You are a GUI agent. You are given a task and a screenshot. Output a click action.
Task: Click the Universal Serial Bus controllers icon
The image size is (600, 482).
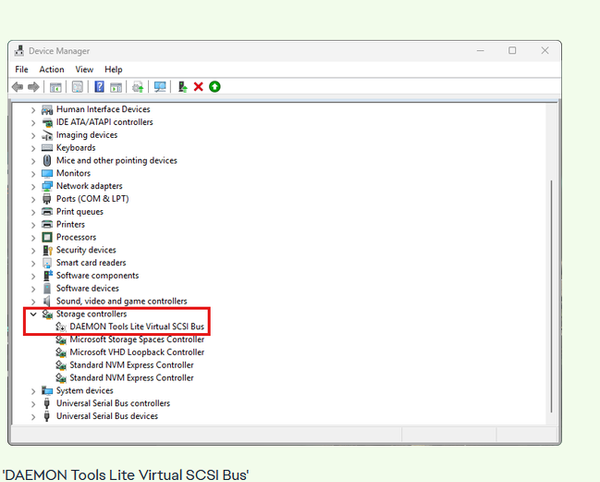click(47, 403)
